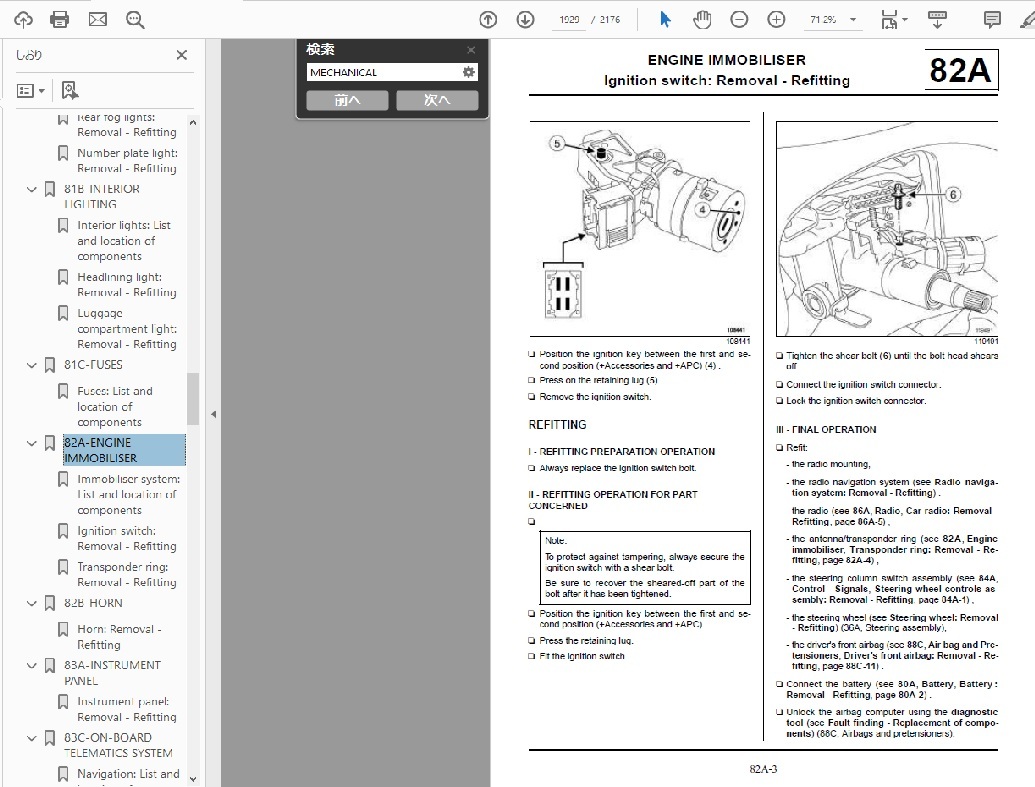Go to the next page using down arrow

pyautogui.click(x=525, y=19)
